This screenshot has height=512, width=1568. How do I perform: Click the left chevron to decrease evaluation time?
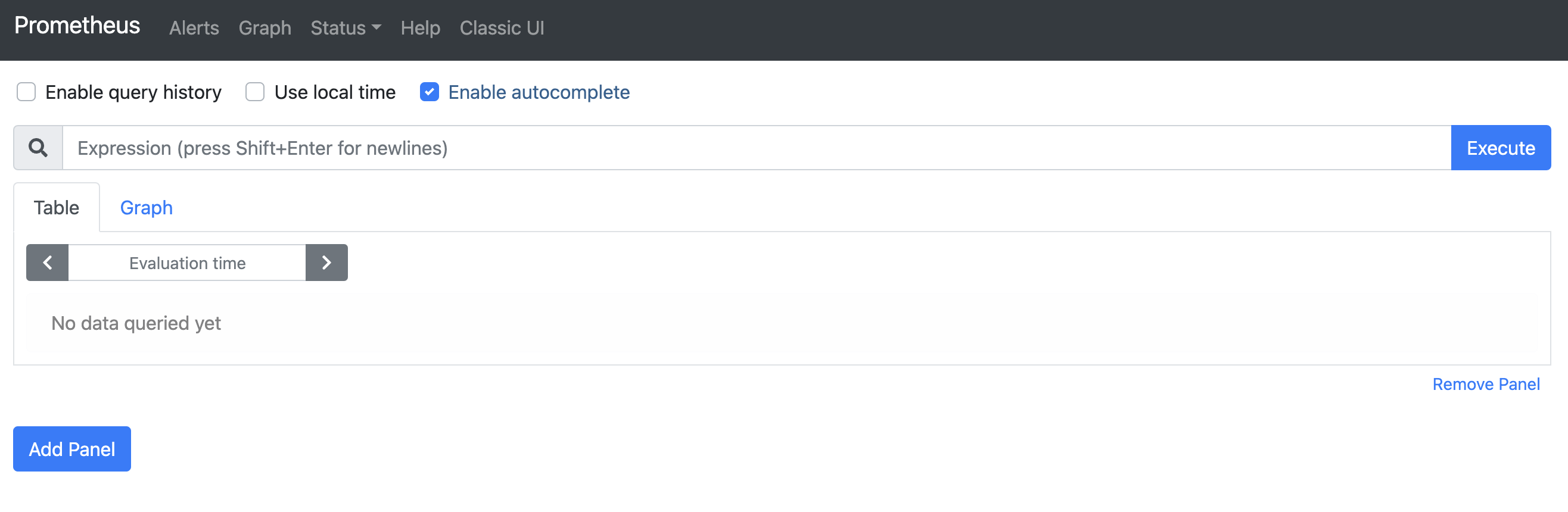point(47,262)
